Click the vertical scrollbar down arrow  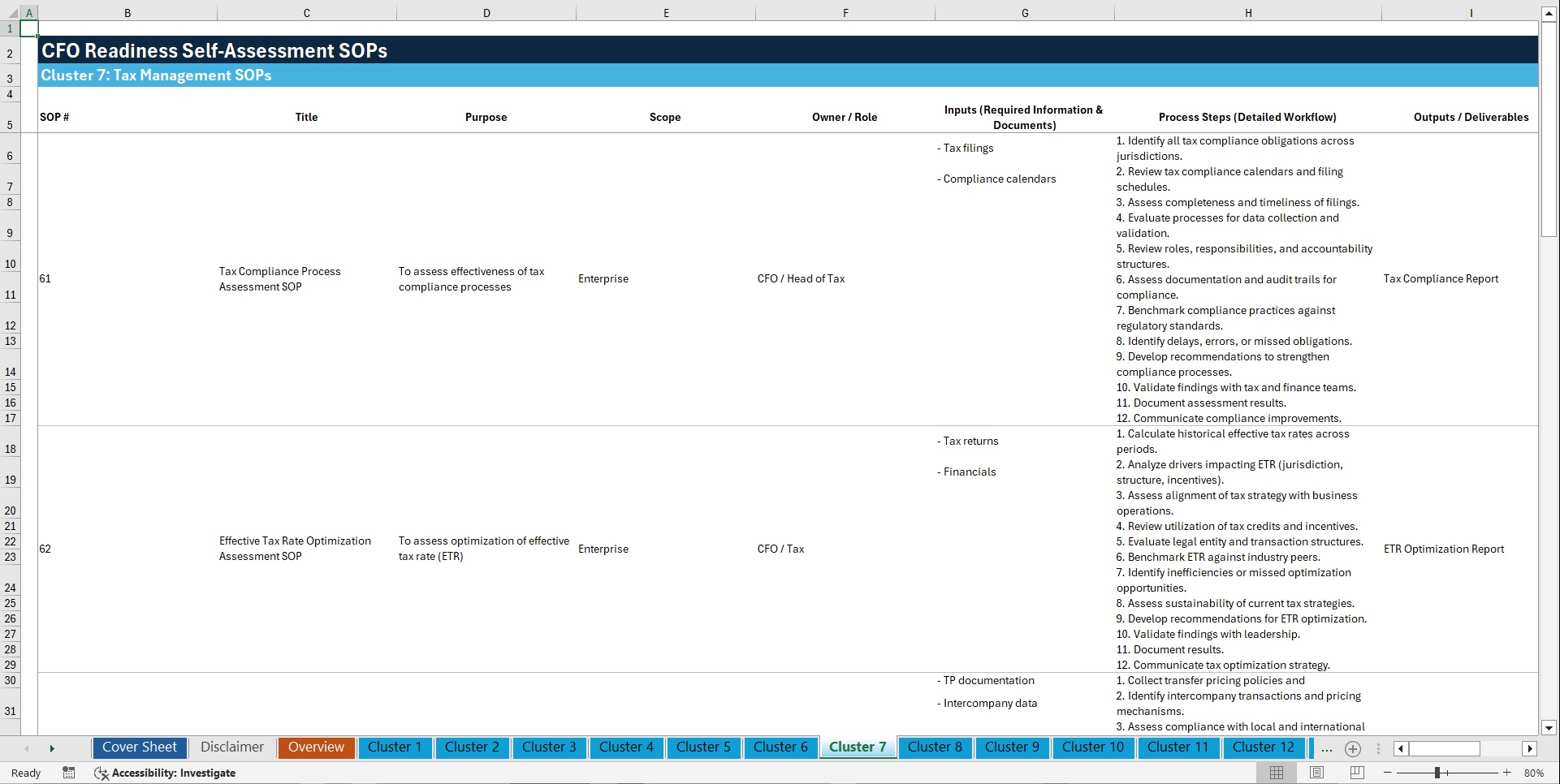(x=1549, y=728)
